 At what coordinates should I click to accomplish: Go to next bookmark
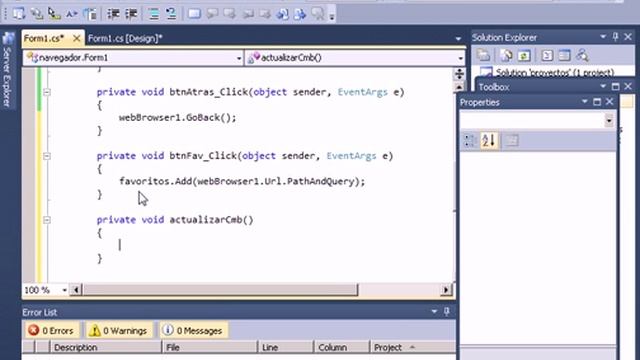point(229,14)
